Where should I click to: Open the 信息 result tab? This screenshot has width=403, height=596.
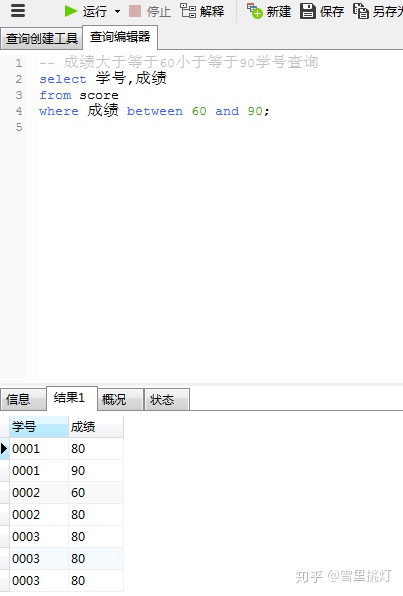[23, 399]
